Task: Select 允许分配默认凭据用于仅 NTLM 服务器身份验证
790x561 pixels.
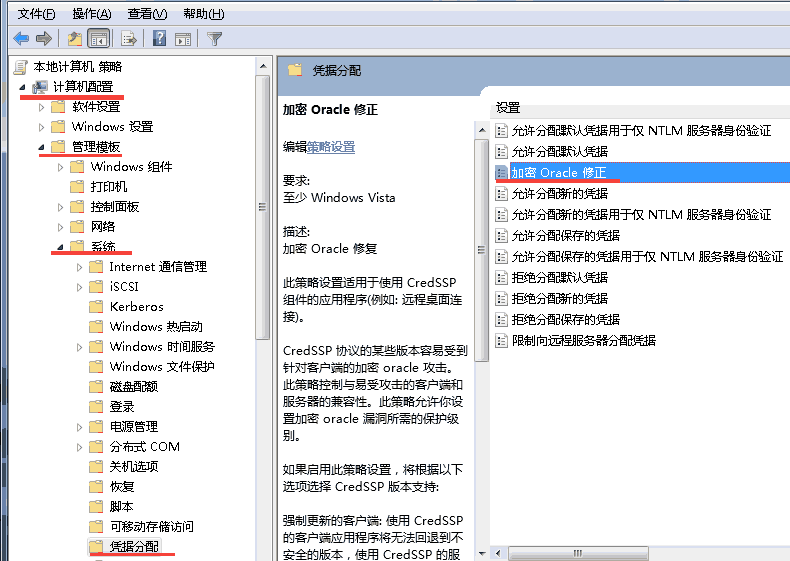Action: coord(641,131)
